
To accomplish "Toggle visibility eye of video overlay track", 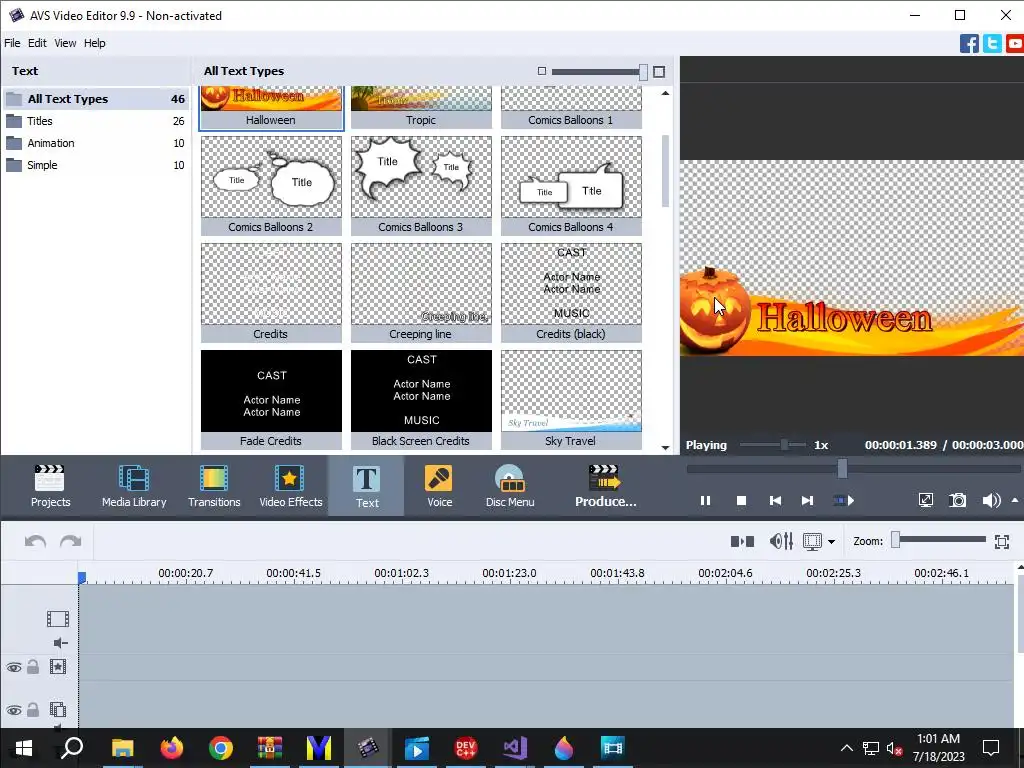I will click(x=14, y=710).
